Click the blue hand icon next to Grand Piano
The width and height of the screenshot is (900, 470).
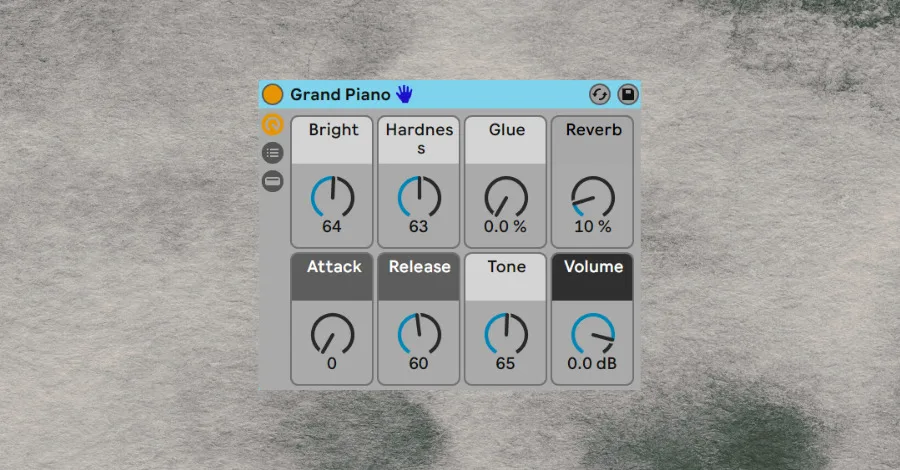404,94
